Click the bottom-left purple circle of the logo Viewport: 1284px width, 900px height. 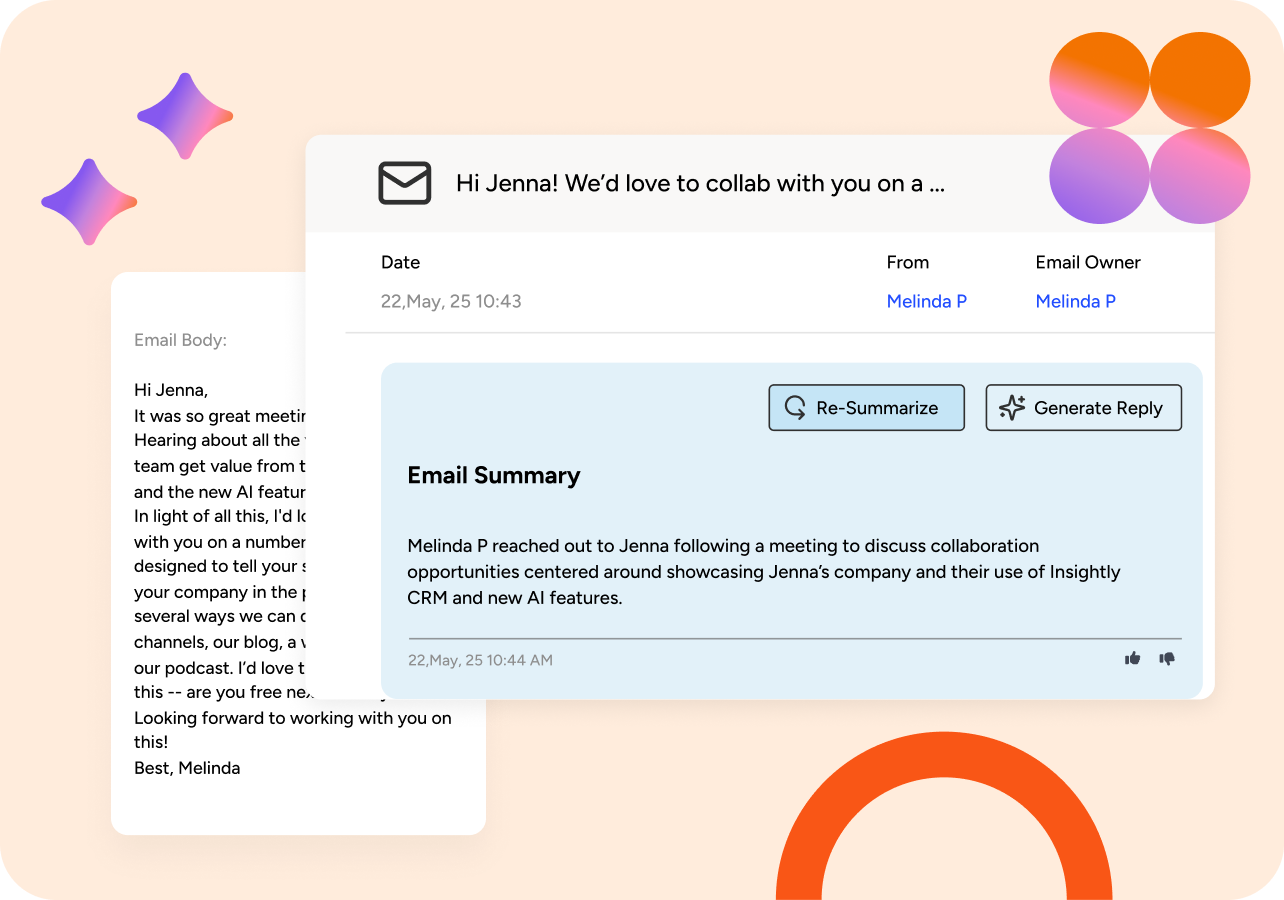pyautogui.click(x=1098, y=176)
